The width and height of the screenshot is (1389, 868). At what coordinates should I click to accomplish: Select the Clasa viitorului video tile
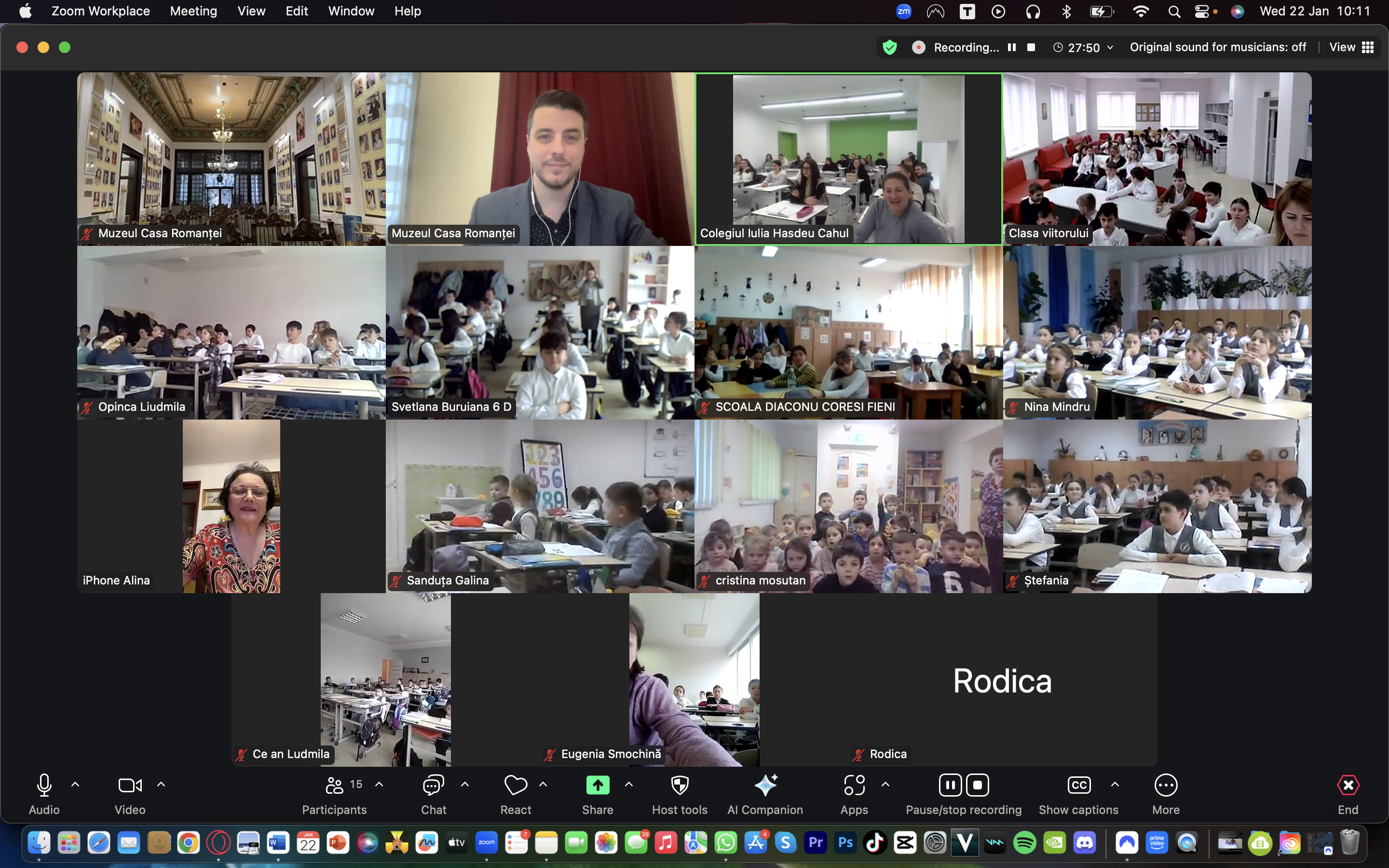(x=1157, y=159)
